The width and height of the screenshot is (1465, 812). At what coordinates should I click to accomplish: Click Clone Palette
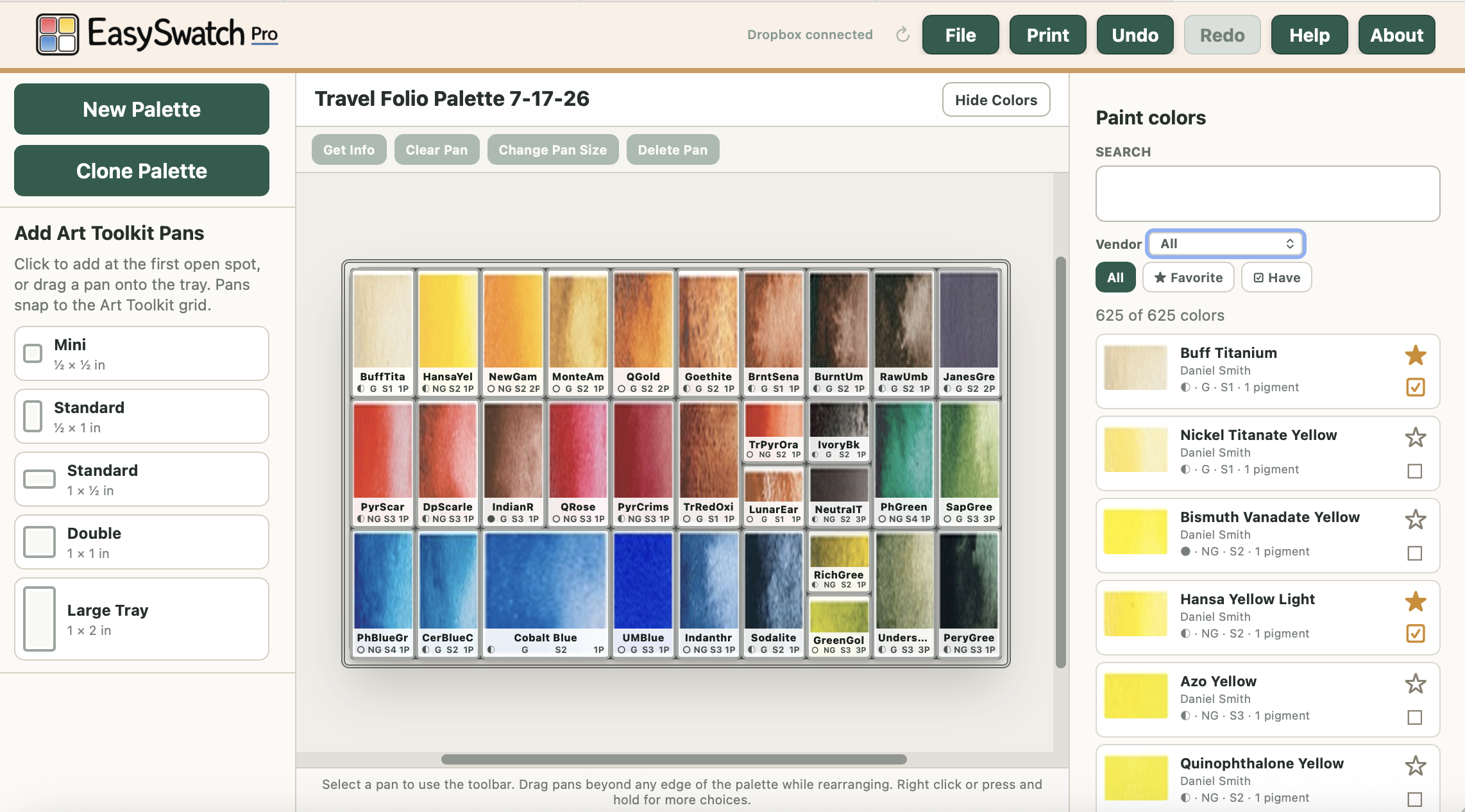[x=142, y=171]
